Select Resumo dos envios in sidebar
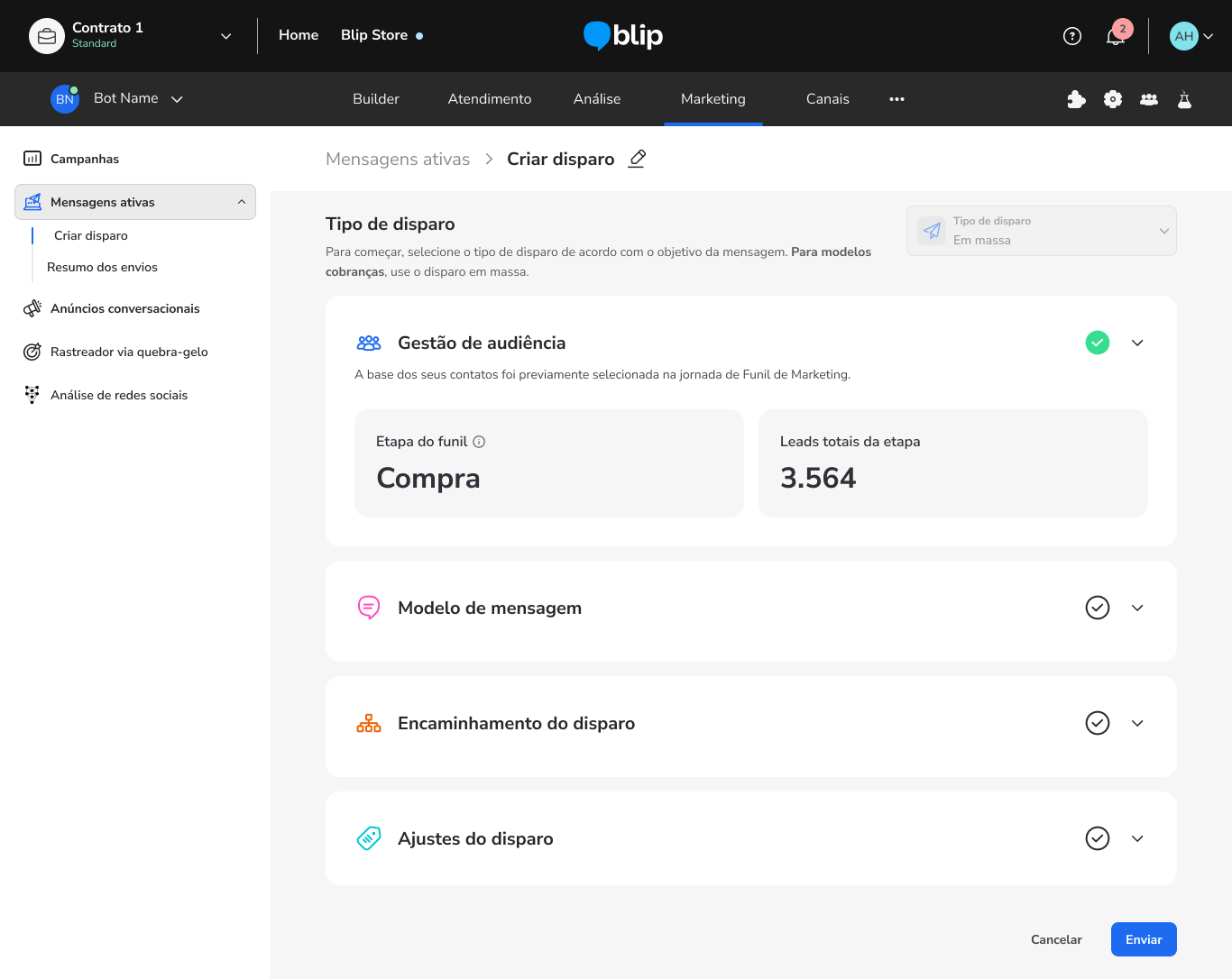The image size is (1232, 979). 102,267
